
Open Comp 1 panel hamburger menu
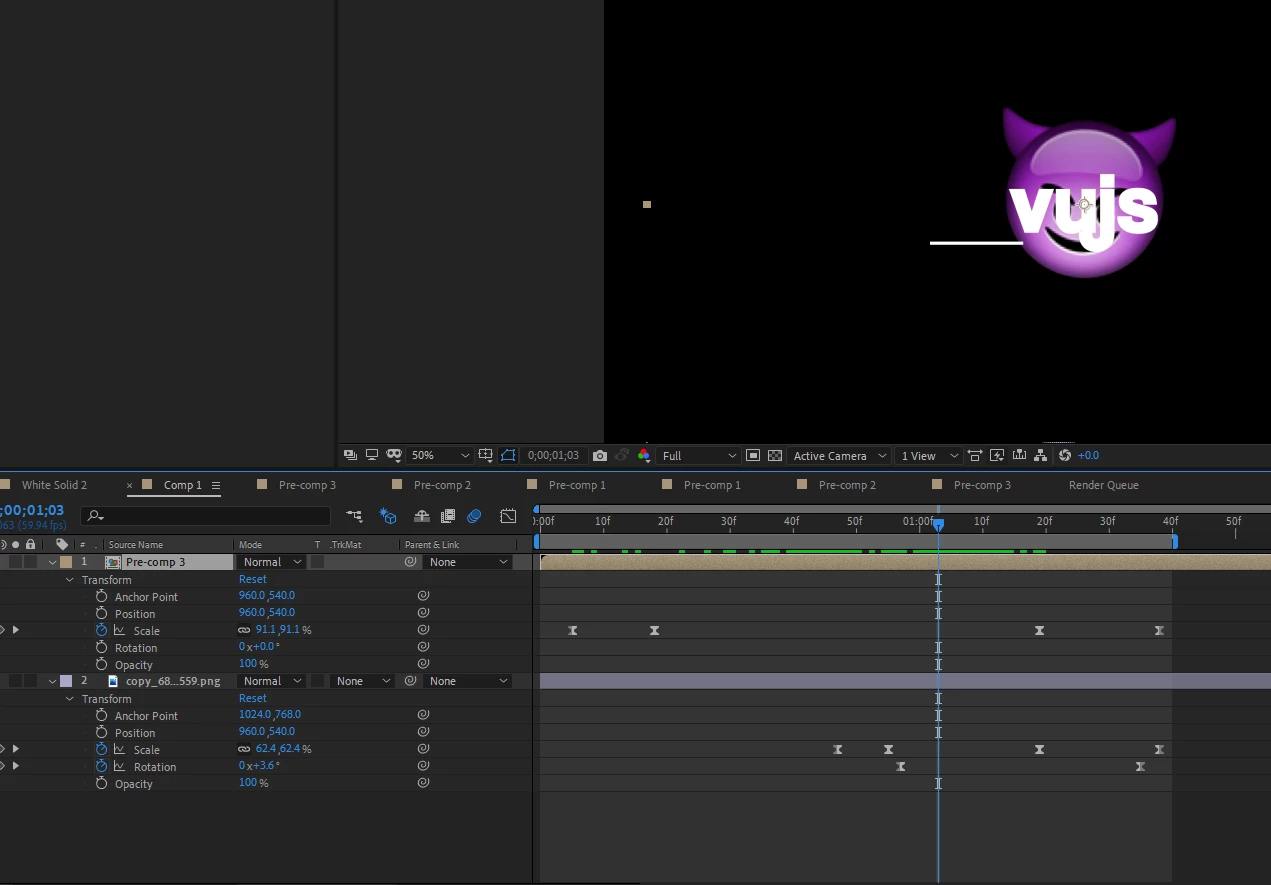point(215,485)
